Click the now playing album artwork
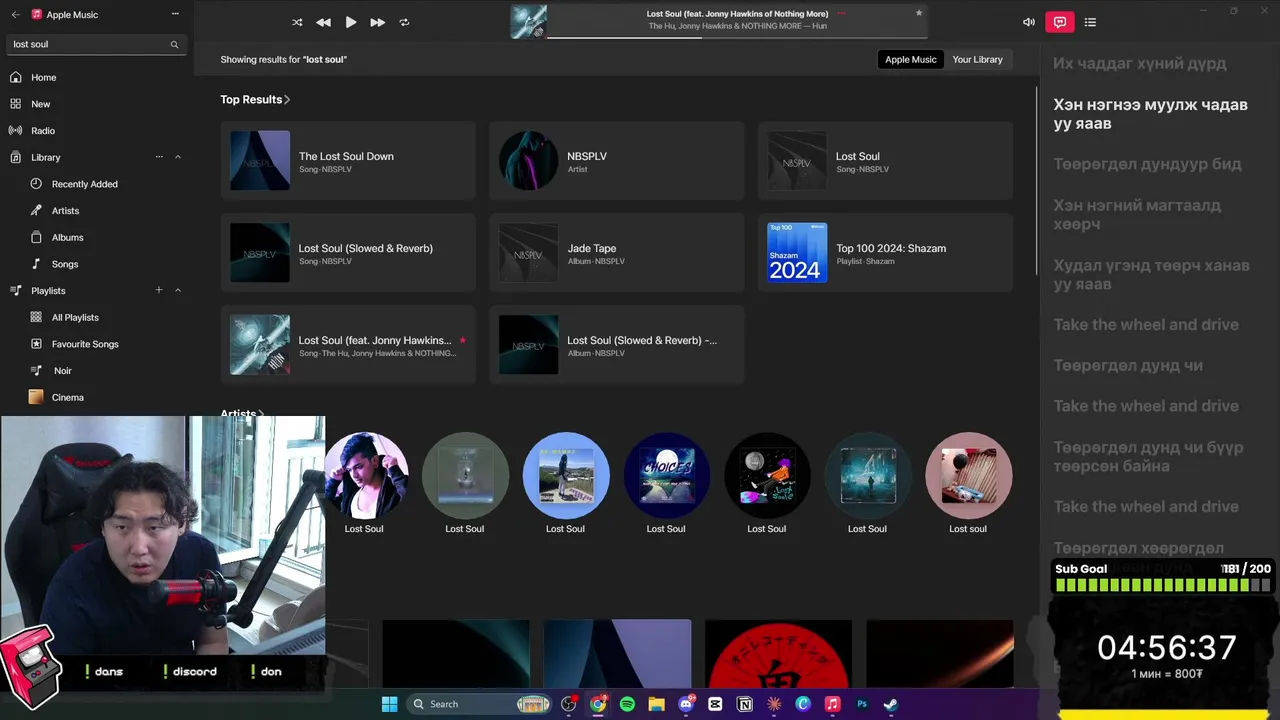This screenshot has height=720, width=1280. coord(529,22)
